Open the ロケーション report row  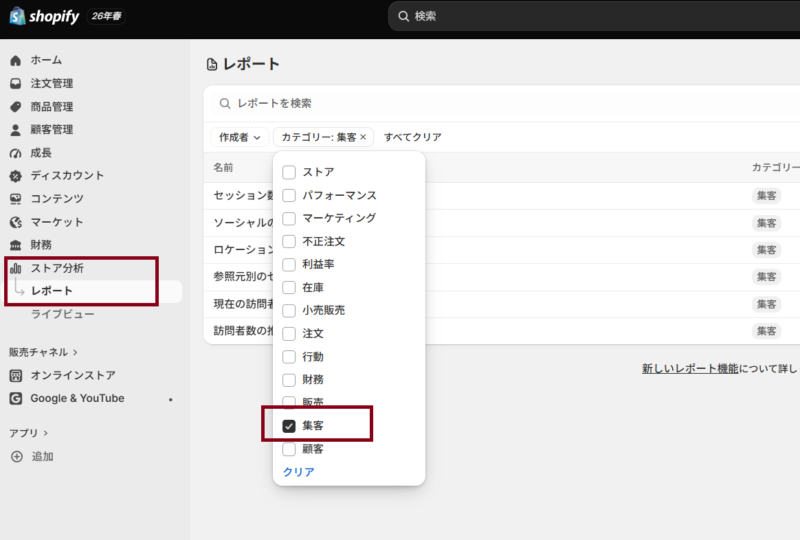502,250
